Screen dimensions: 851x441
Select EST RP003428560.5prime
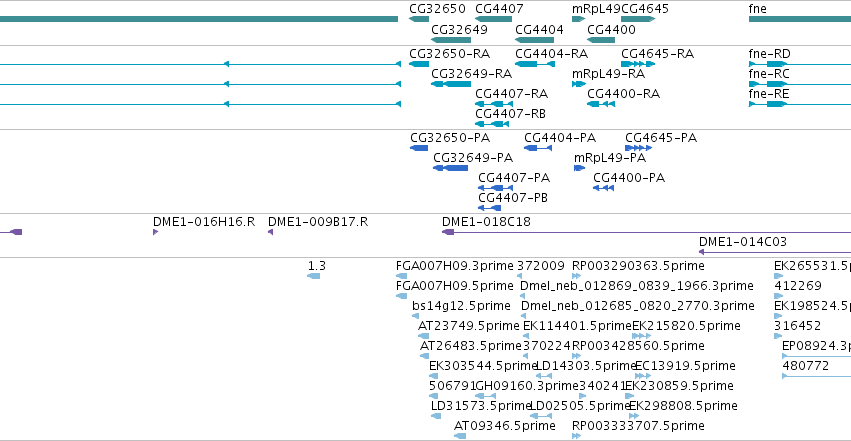pos(576,356)
